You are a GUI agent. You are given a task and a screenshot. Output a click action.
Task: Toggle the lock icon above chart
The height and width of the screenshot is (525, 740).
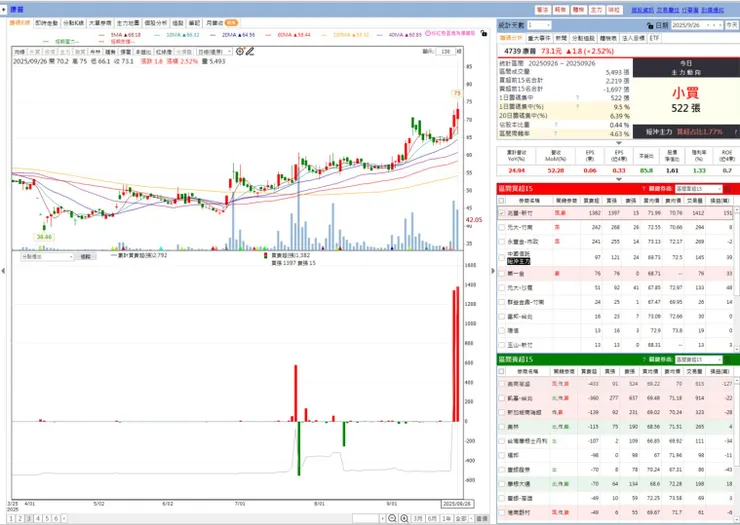[483, 34]
